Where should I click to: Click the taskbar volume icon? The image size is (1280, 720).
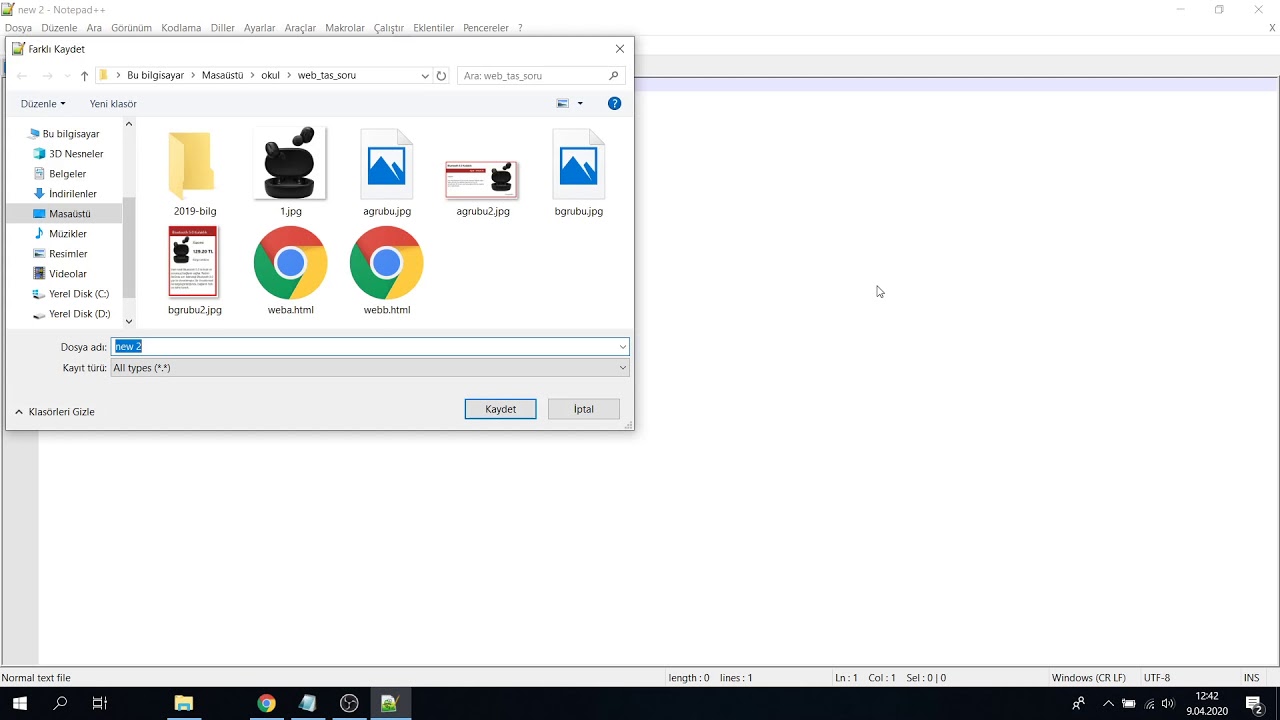(1168, 703)
